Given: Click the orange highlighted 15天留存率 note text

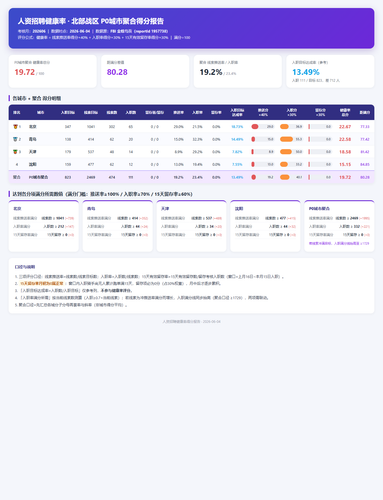Looking at the screenshot, I should (x=42, y=283).
